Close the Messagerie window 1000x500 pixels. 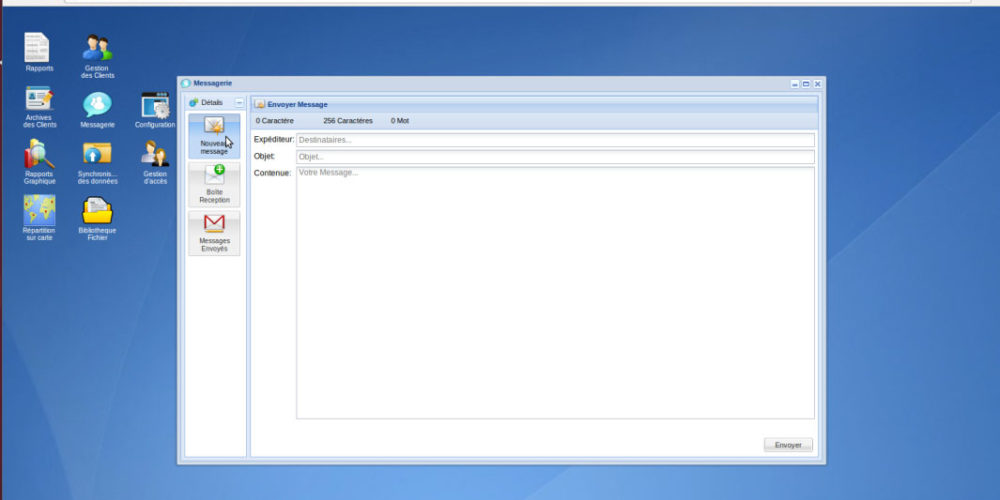pos(817,84)
